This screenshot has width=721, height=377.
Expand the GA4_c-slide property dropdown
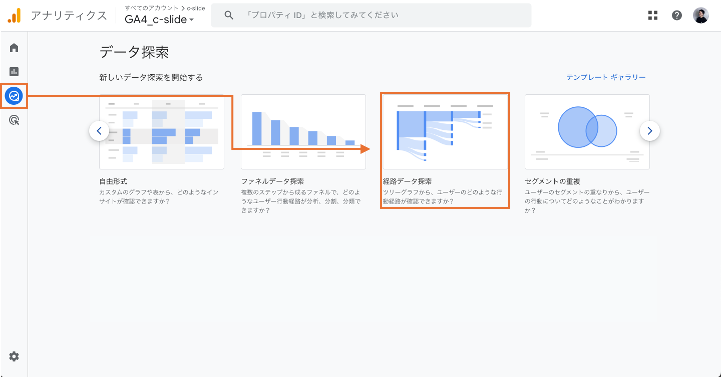[x=159, y=19]
